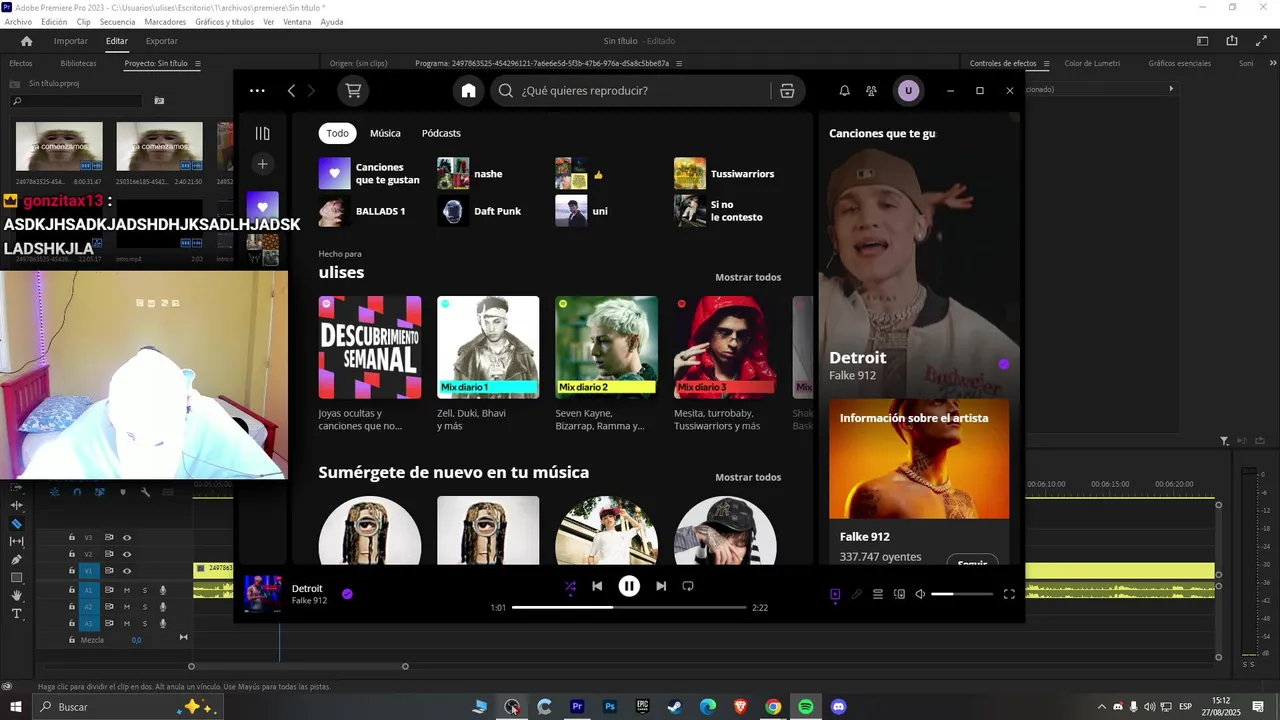Toggle V2 track visibility eye
This screenshot has height=720, width=1280.
click(127, 554)
